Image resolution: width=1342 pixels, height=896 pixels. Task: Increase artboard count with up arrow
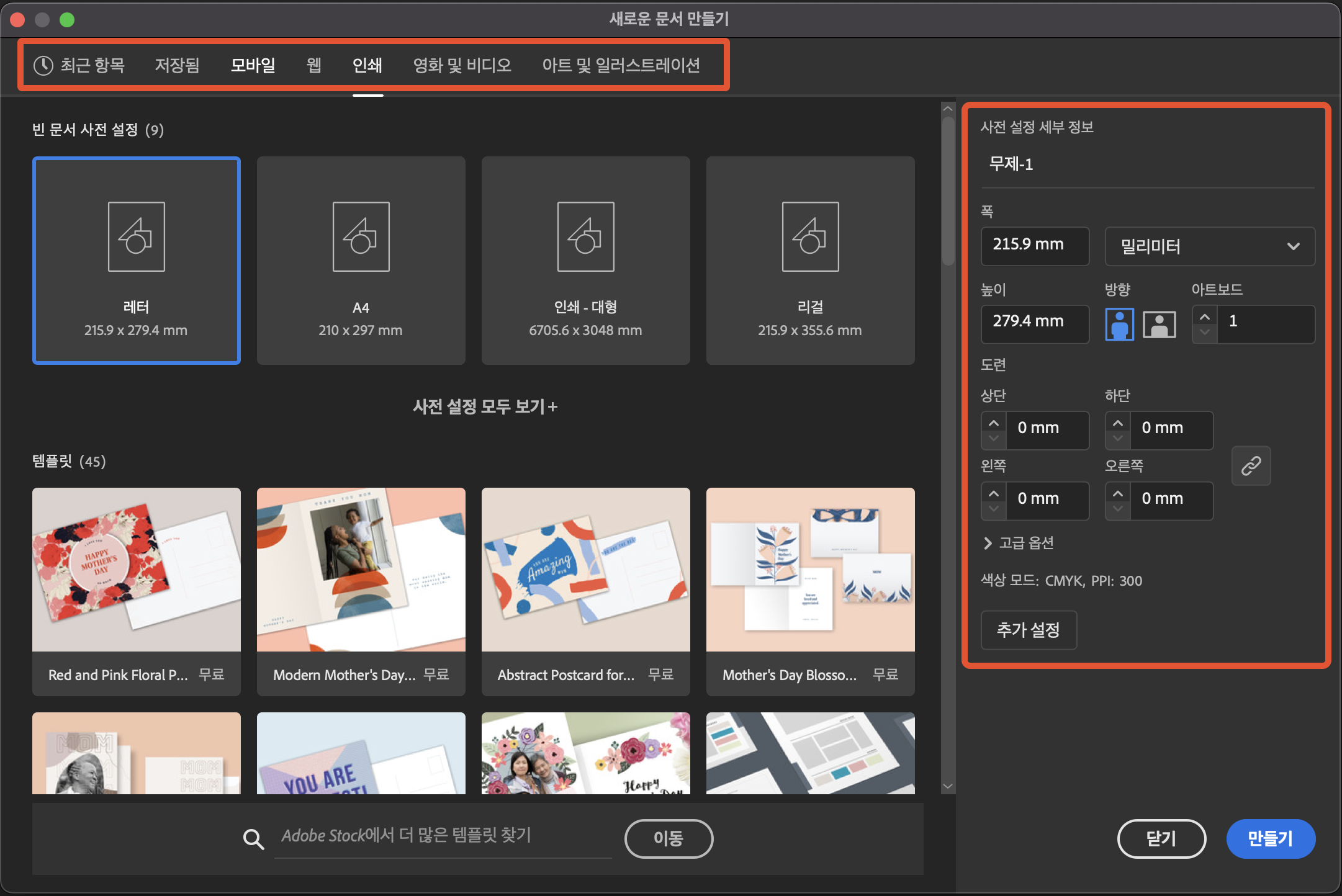pyautogui.click(x=1204, y=316)
